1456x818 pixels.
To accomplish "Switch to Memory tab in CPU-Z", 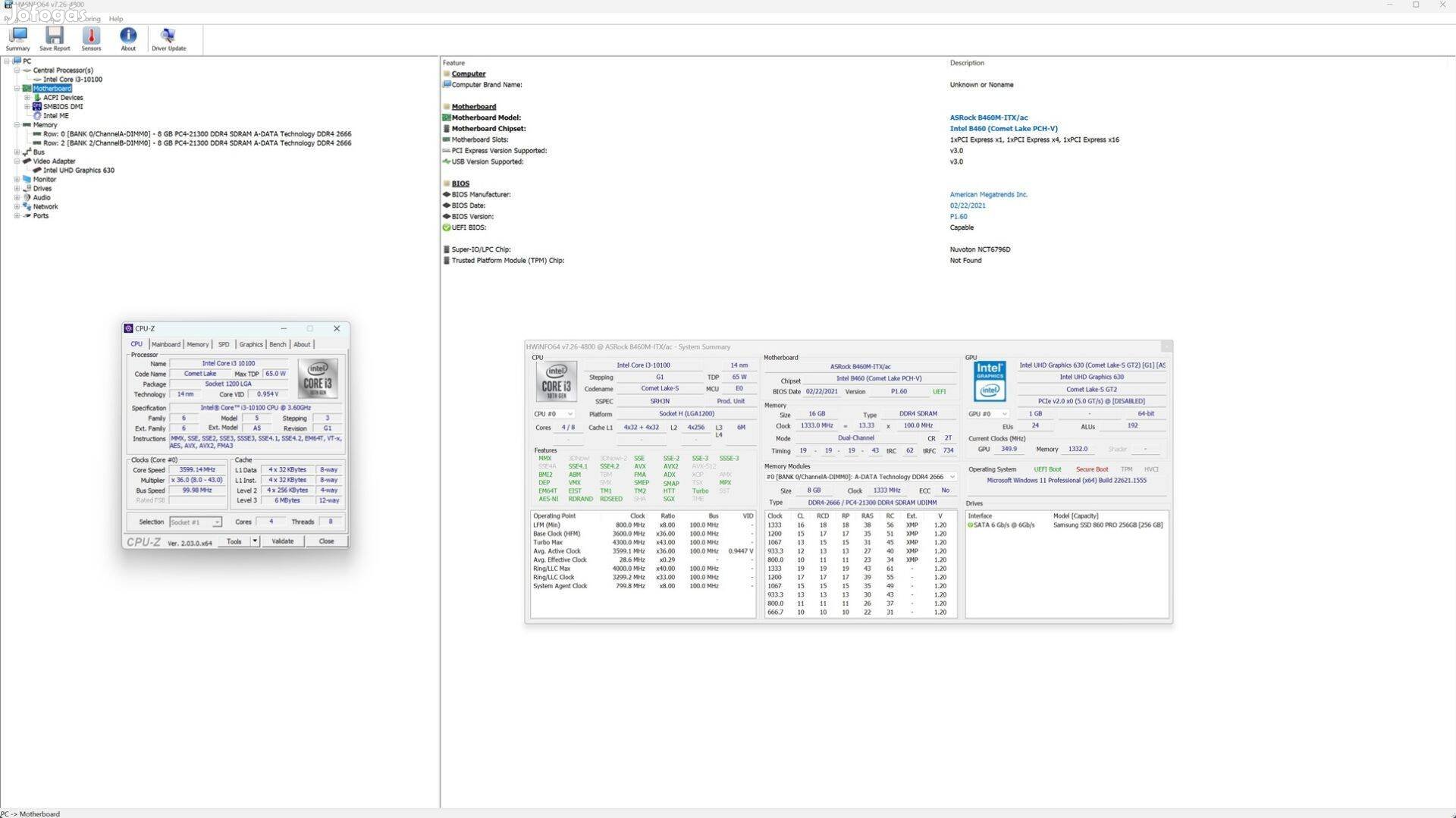I will tap(197, 345).
